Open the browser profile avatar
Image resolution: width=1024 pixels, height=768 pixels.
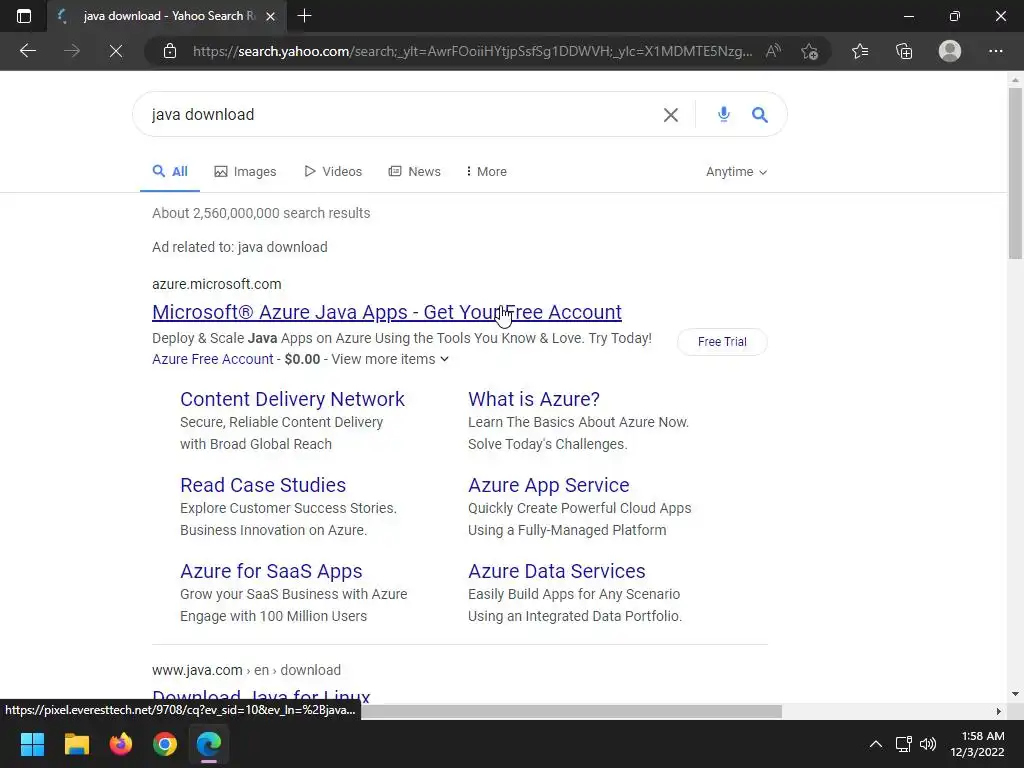click(950, 51)
